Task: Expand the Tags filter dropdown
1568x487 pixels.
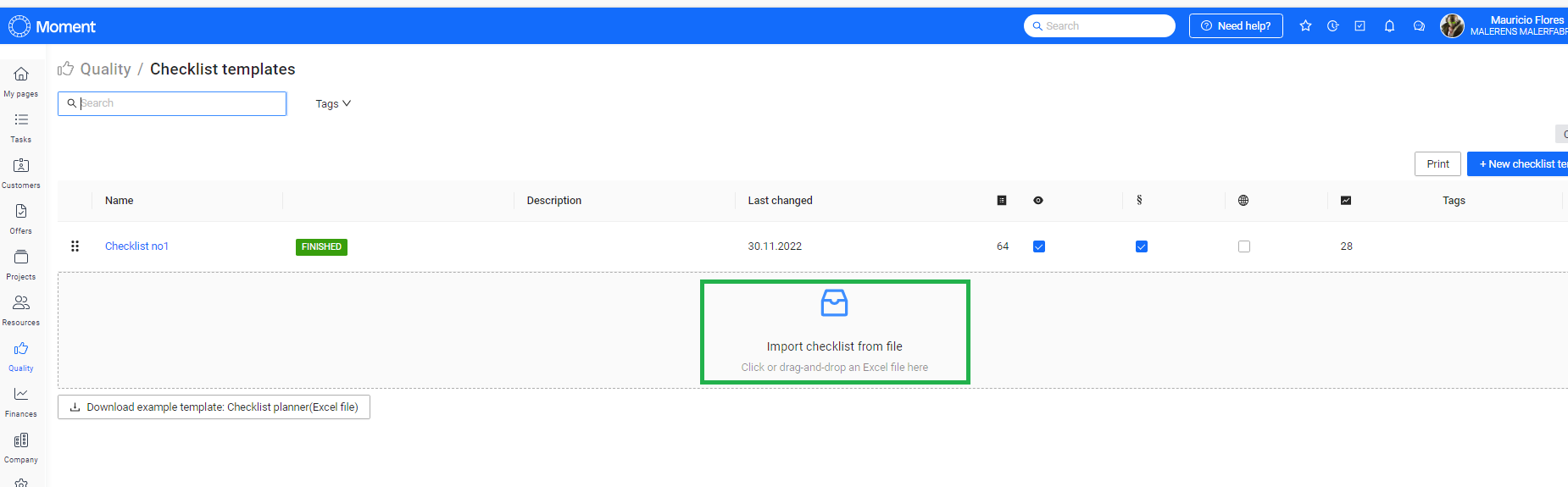Action: point(332,104)
